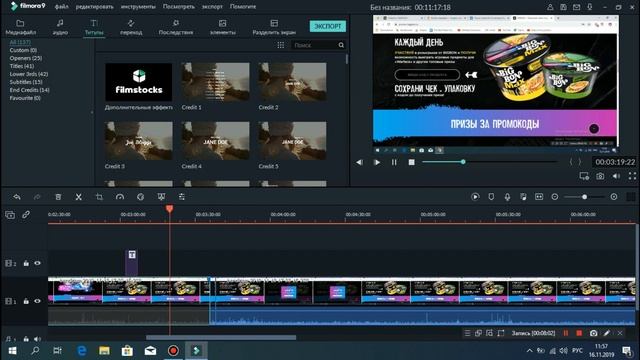Open the preview quality display settings icon
This screenshot has height=360, width=640.
584,176
